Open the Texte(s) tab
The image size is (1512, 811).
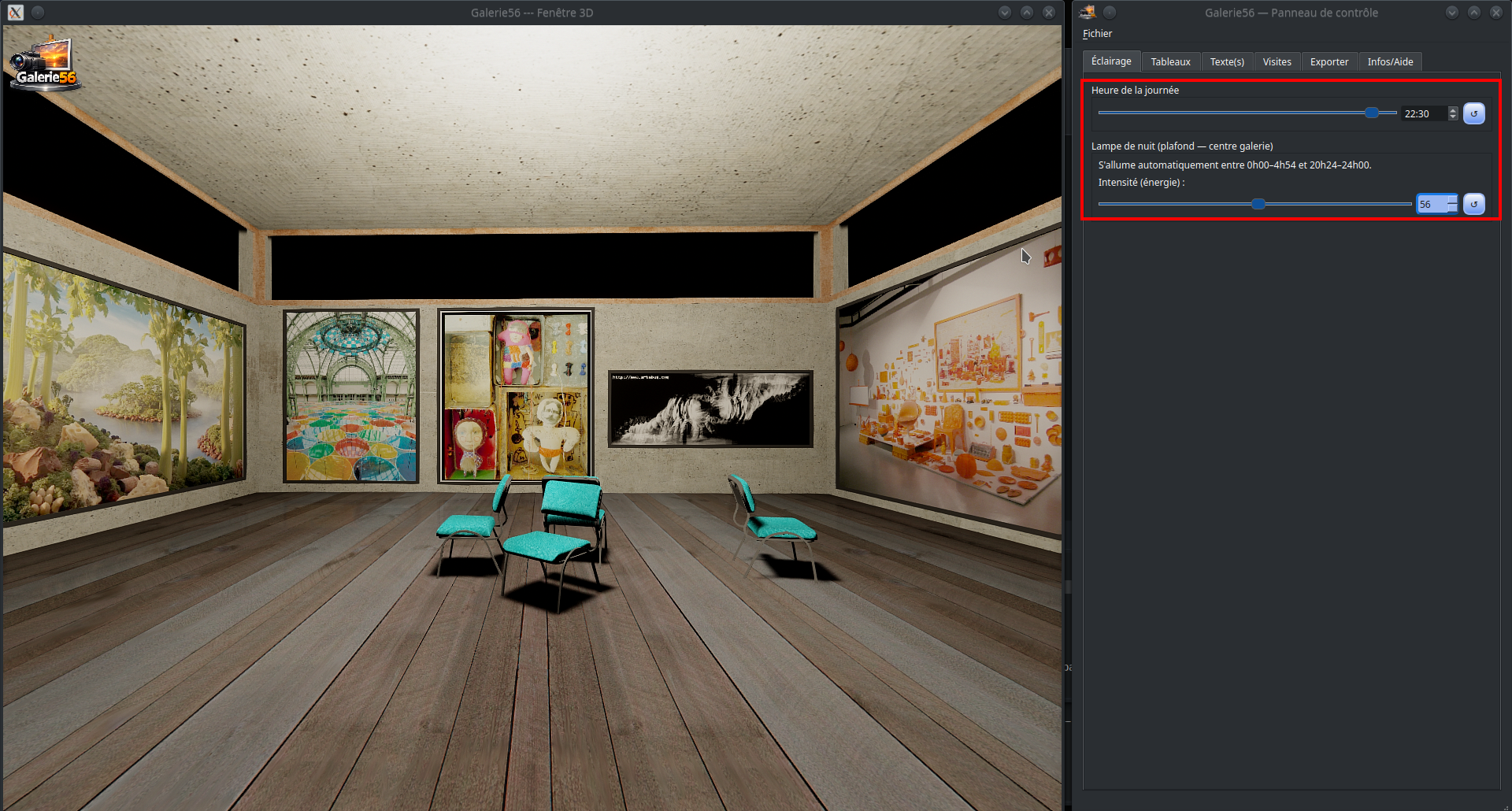coord(1227,62)
